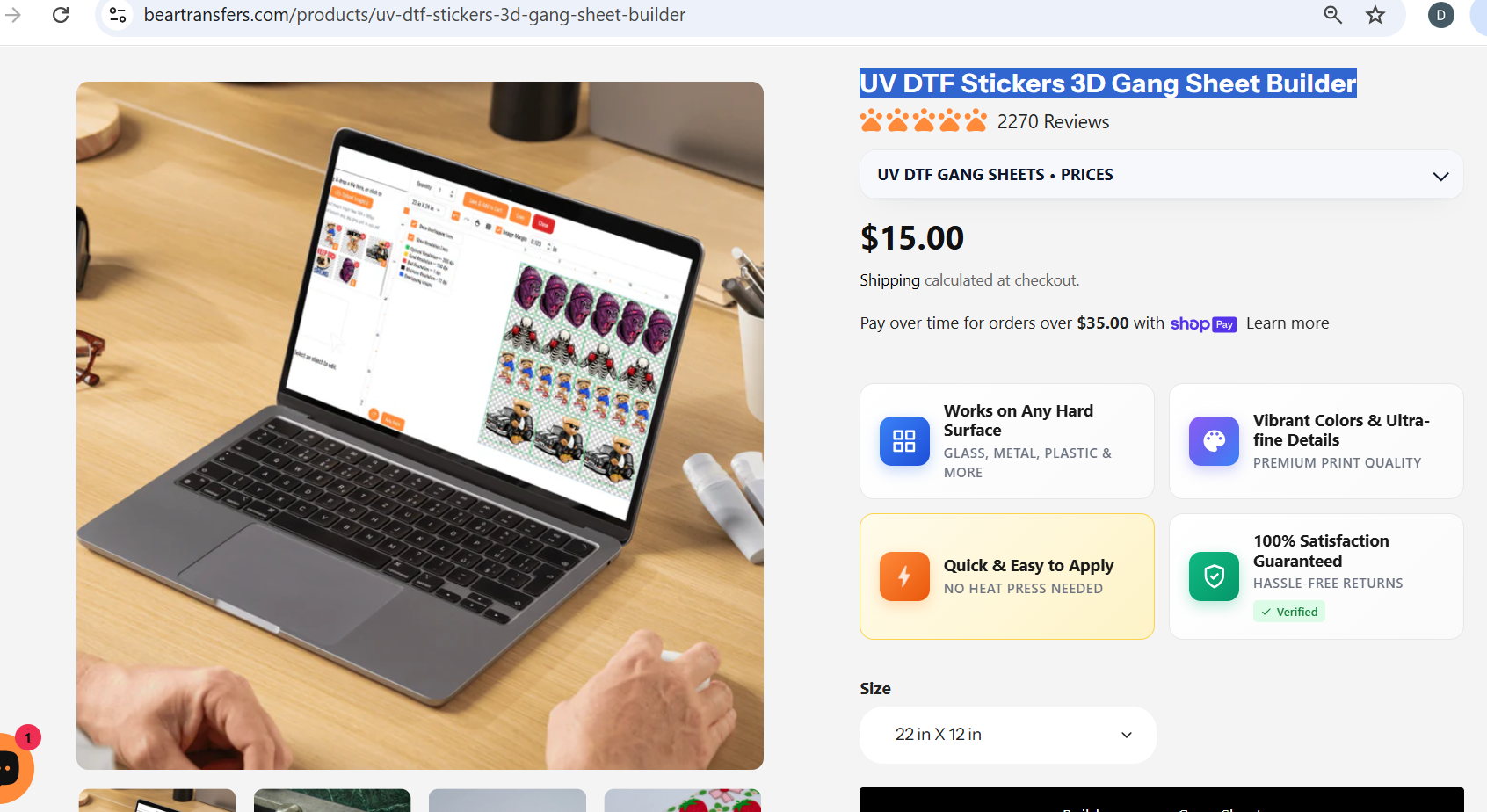Open the site information icon in address bar
Image resolution: width=1487 pixels, height=812 pixels.
[x=118, y=15]
